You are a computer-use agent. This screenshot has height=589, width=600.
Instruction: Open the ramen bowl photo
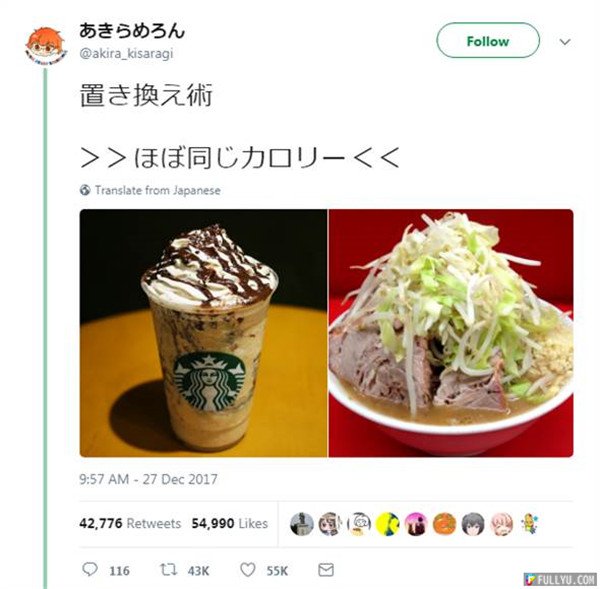click(x=451, y=333)
